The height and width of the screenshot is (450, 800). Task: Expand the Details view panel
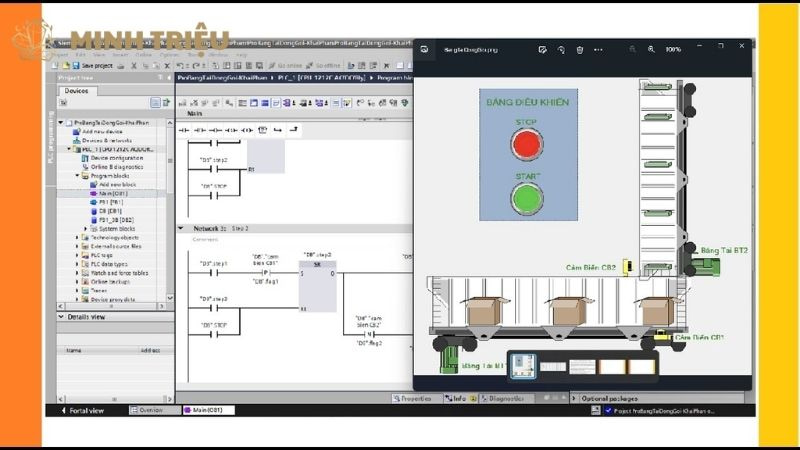tap(61, 317)
